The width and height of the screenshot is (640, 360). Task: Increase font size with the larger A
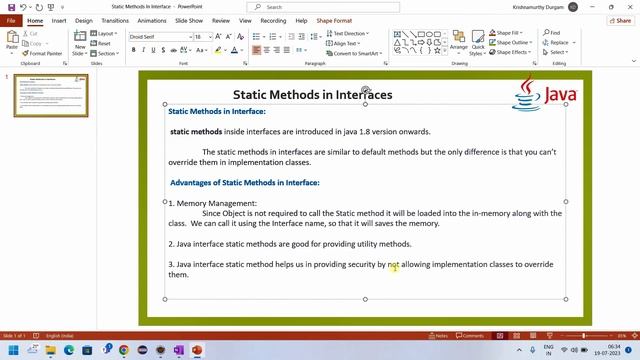click(x=218, y=37)
